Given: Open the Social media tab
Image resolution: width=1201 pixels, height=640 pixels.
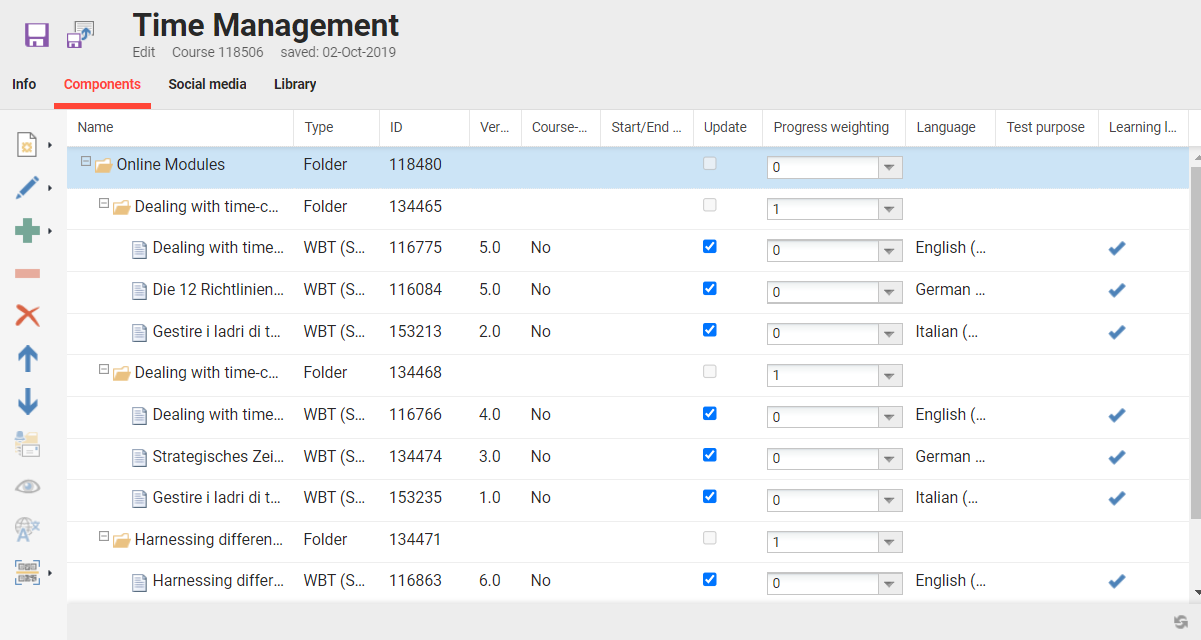Looking at the screenshot, I should click(x=207, y=84).
